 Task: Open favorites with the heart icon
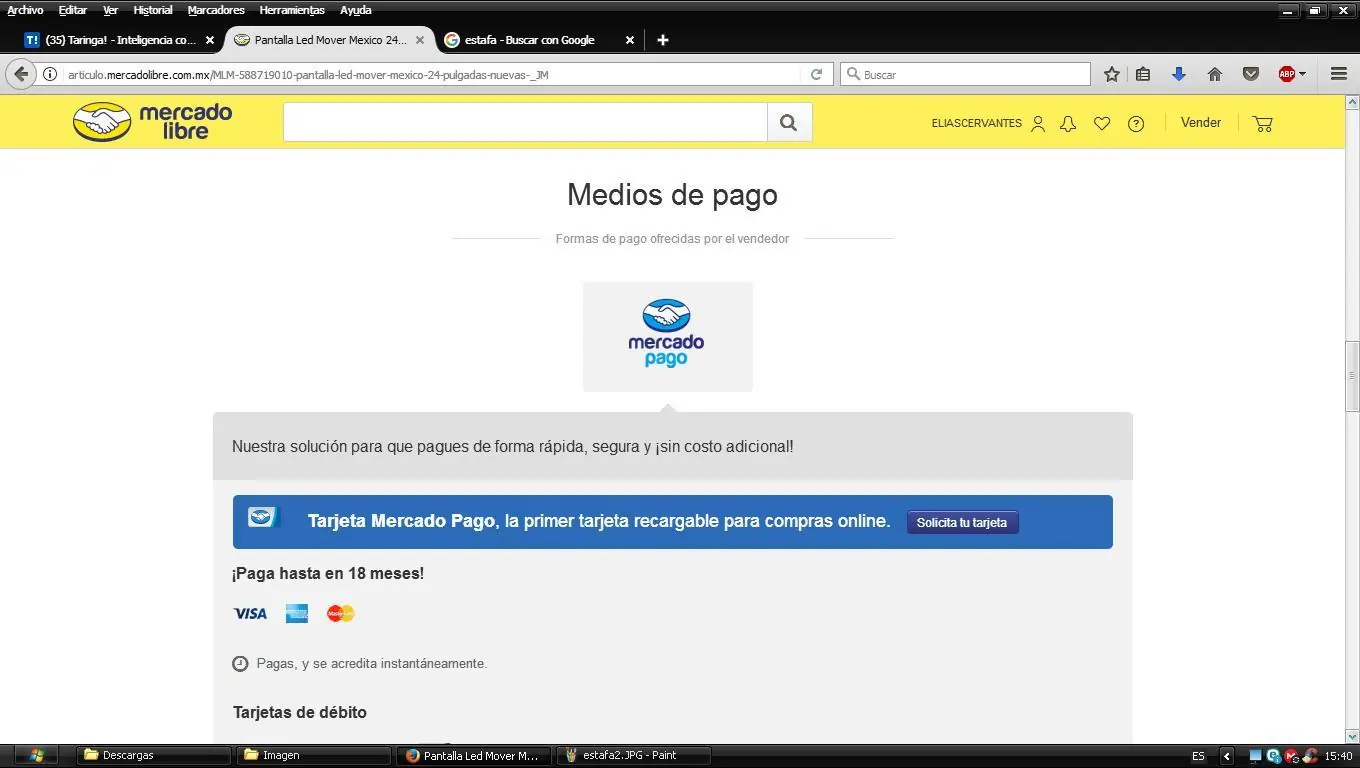[x=1102, y=123]
